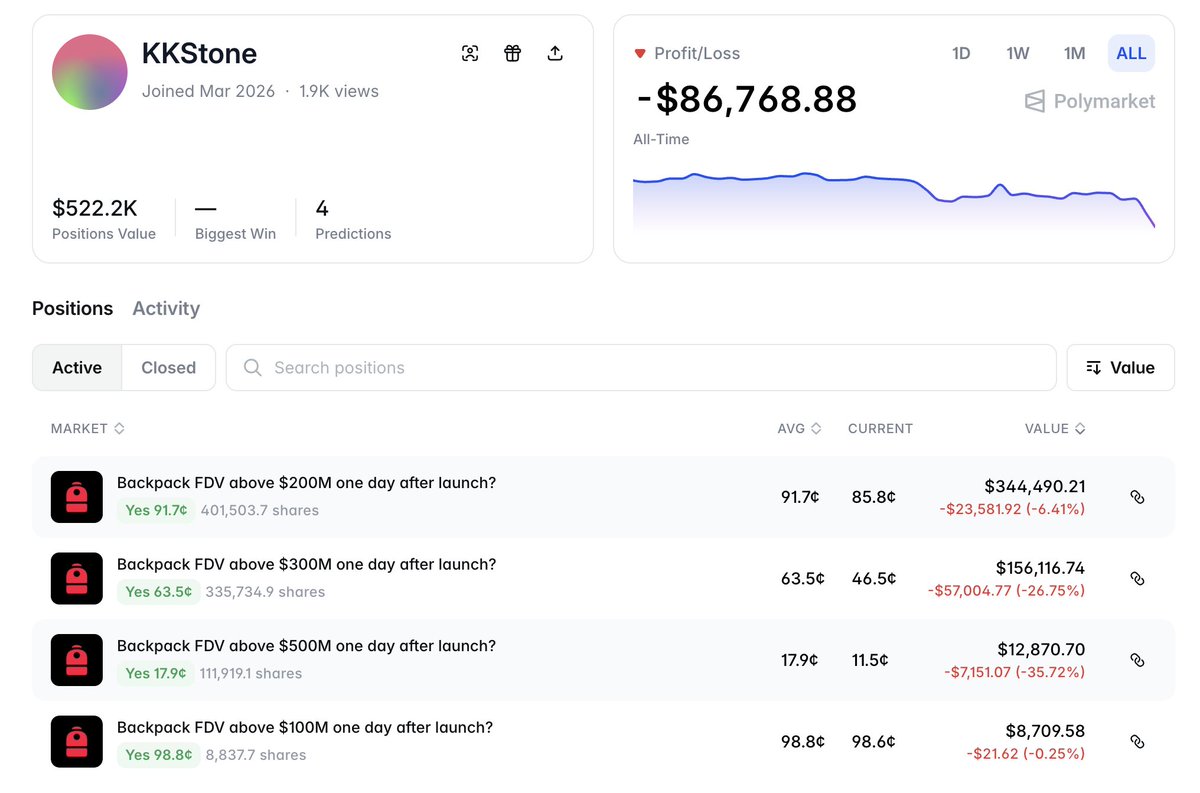The width and height of the screenshot is (1200, 793).
Task: Click 401,503.7 shares text
Action: [260, 510]
